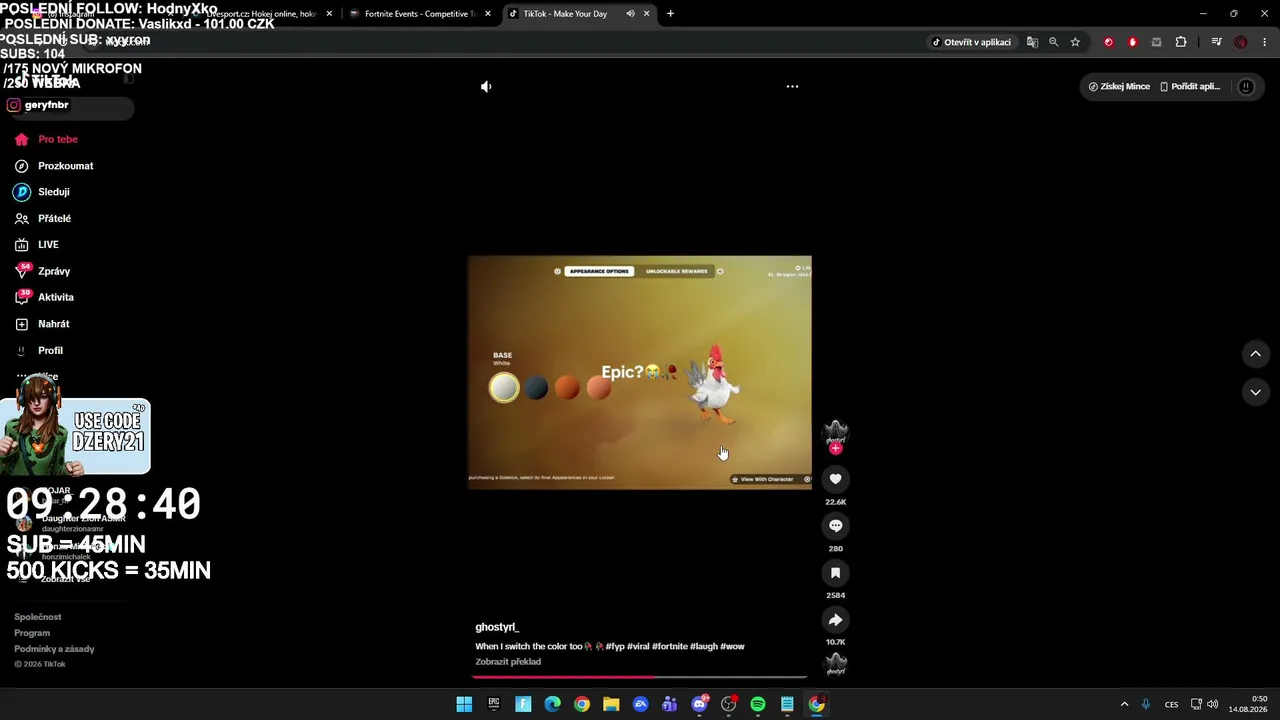1280x720 pixels.
Task: Open the three-dot video options menu
Action: click(x=792, y=87)
